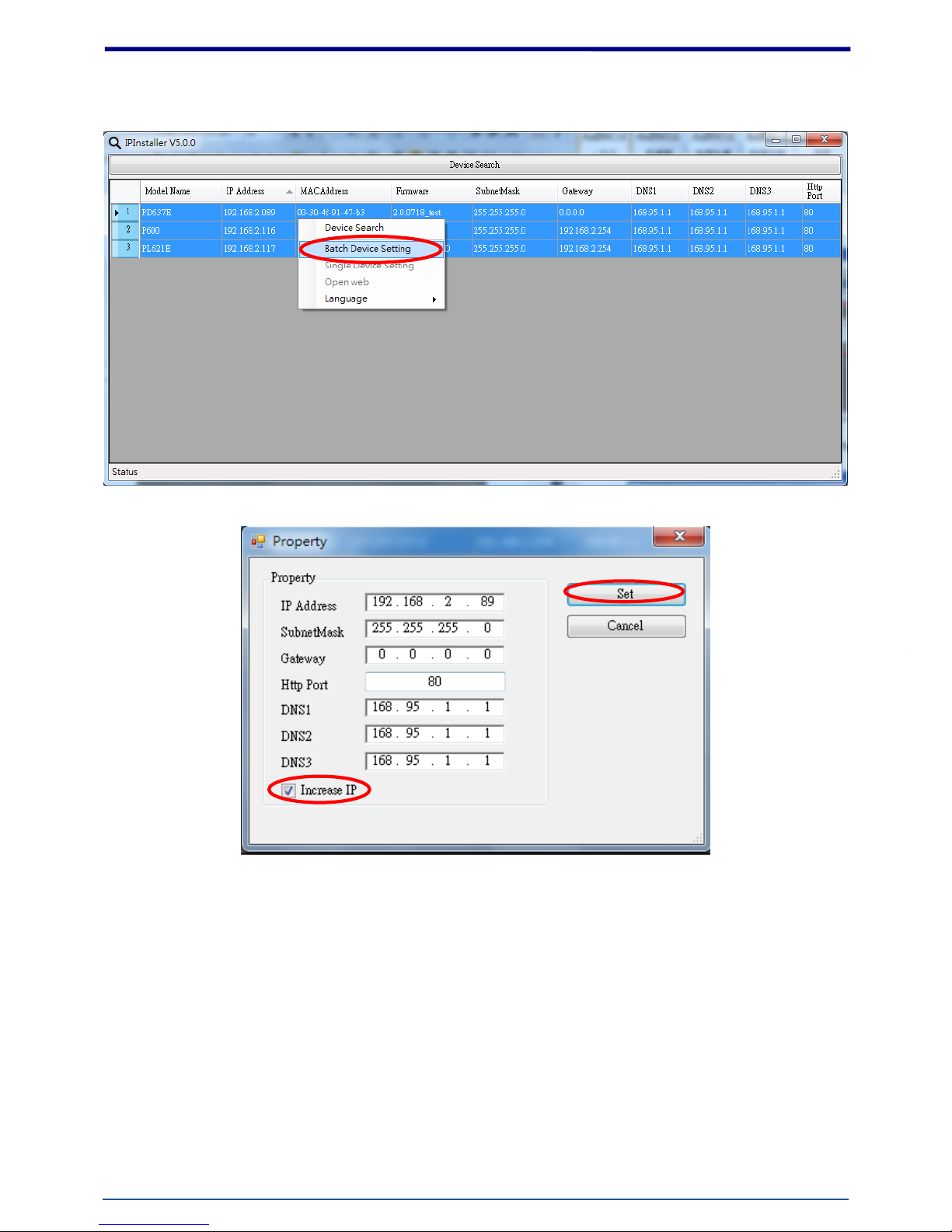Image resolution: width=952 pixels, height=1232 pixels.
Task: Click PD637E row DNS1 cell
Action: tap(660, 212)
